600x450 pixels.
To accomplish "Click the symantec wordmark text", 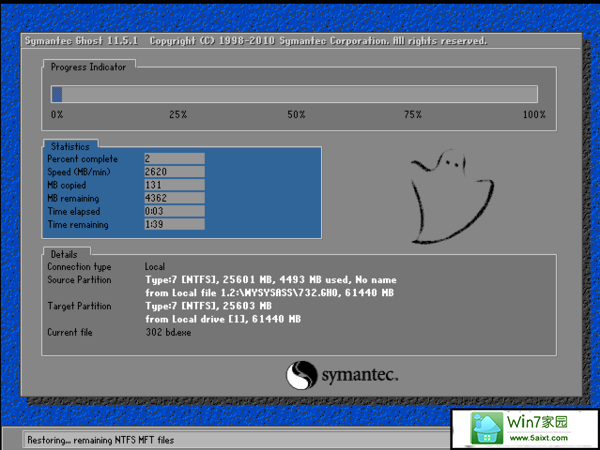I will 360,375.
